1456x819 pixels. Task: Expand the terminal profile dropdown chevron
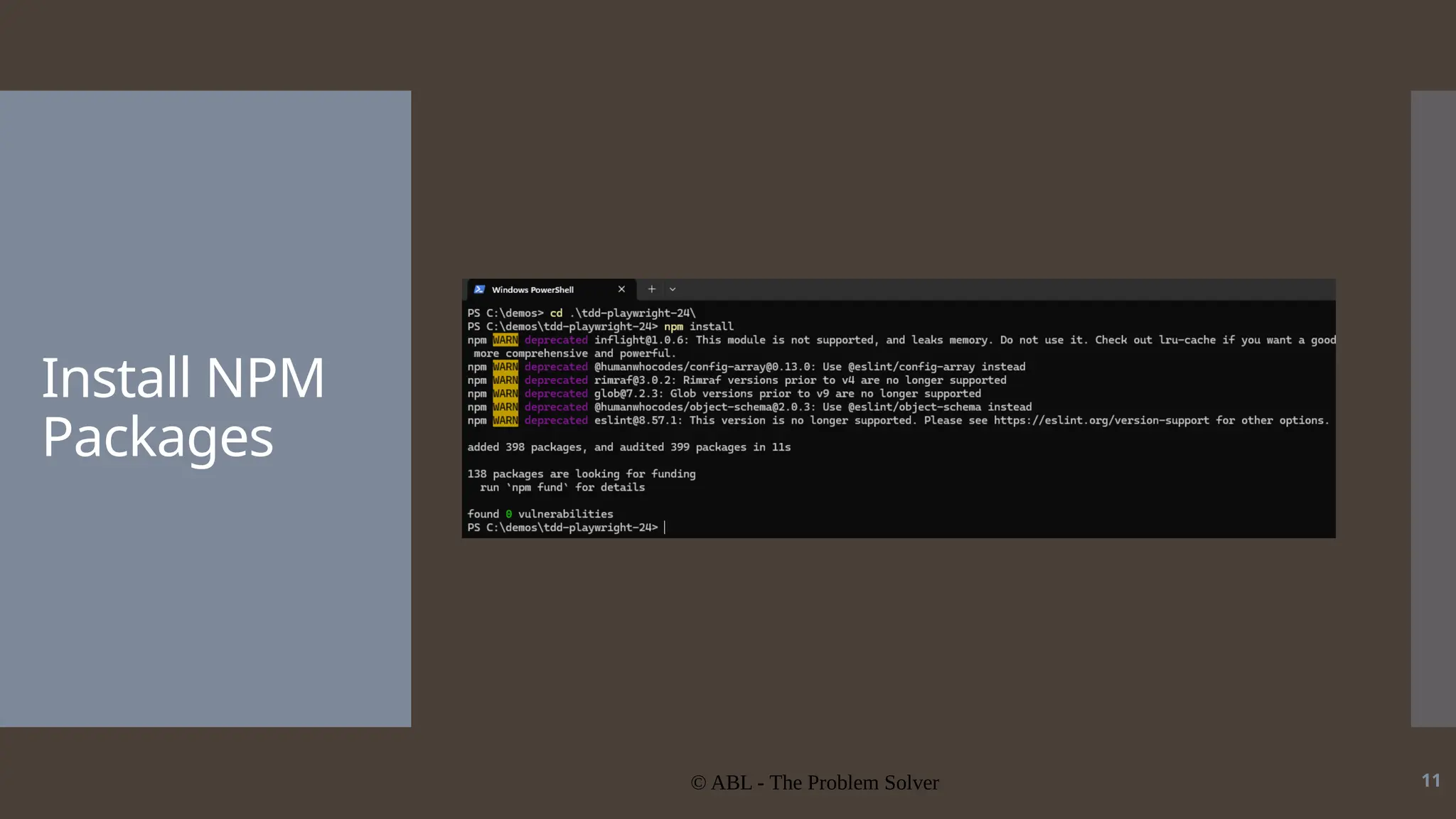pyautogui.click(x=673, y=289)
